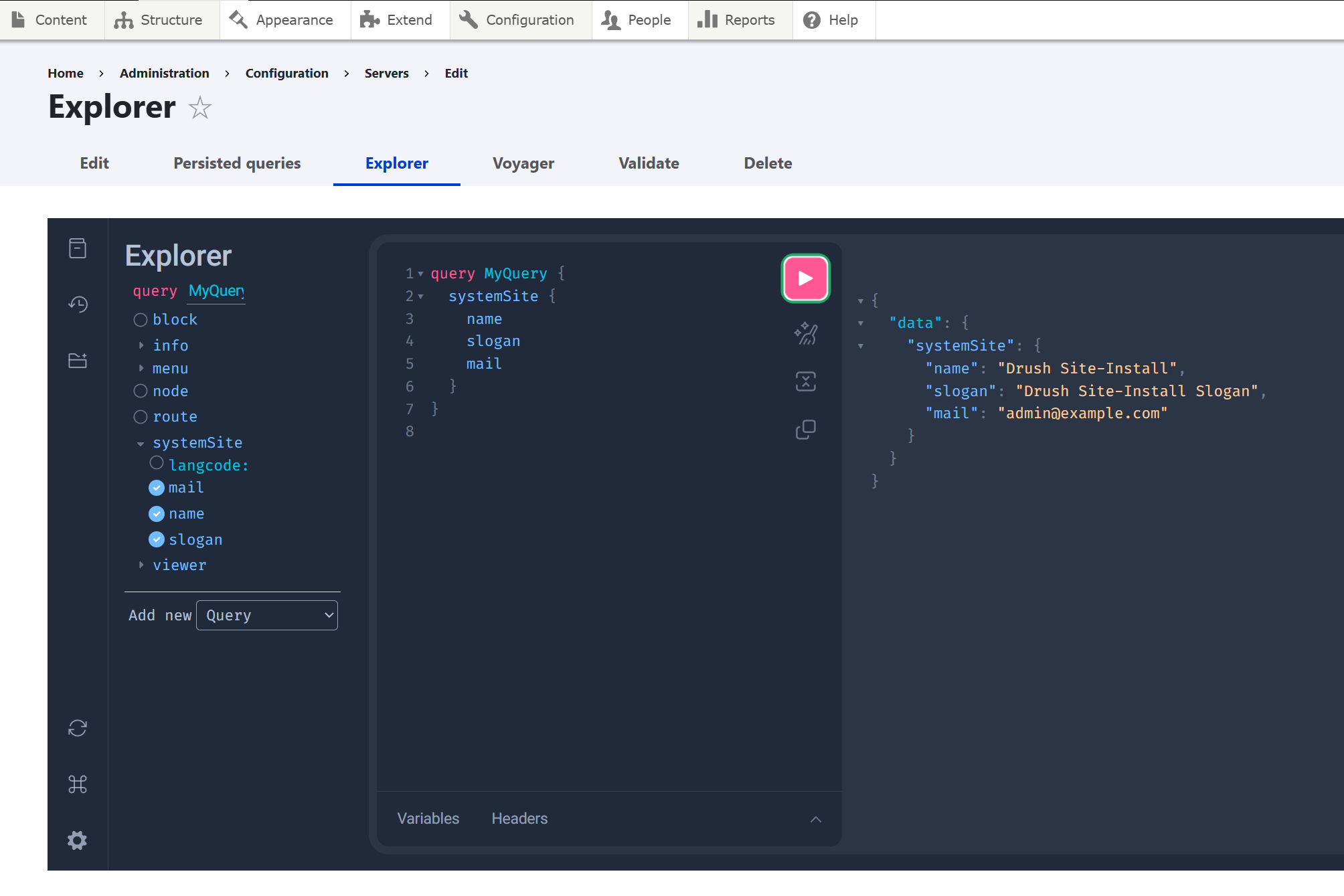Follow the Administration breadcrumb link
Viewport: 1344px width, 896px height.
tap(164, 73)
